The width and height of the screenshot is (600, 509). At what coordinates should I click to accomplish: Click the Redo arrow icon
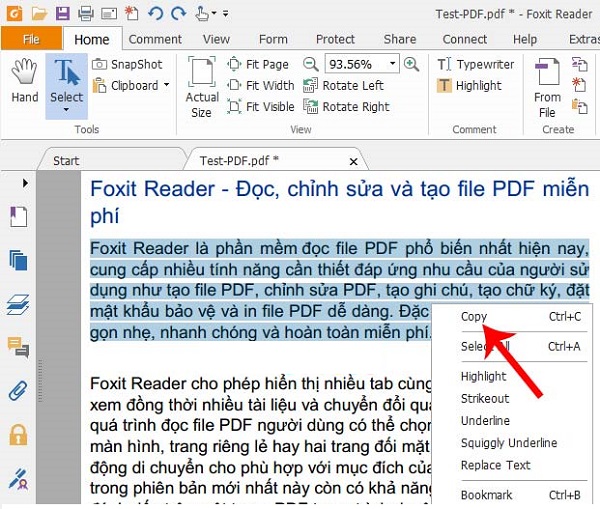[179, 14]
